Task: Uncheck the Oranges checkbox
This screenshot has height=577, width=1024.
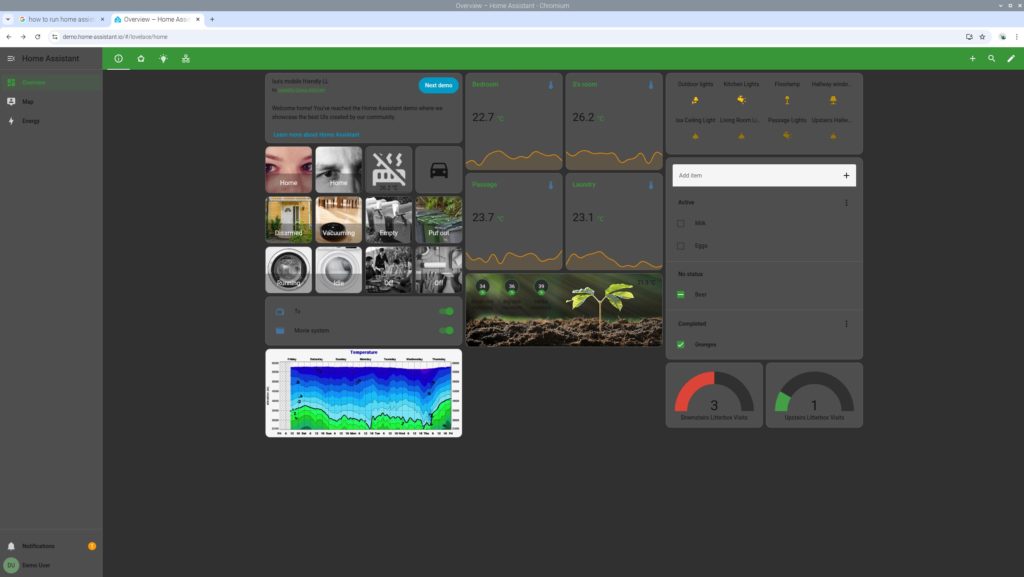Action: [681, 344]
